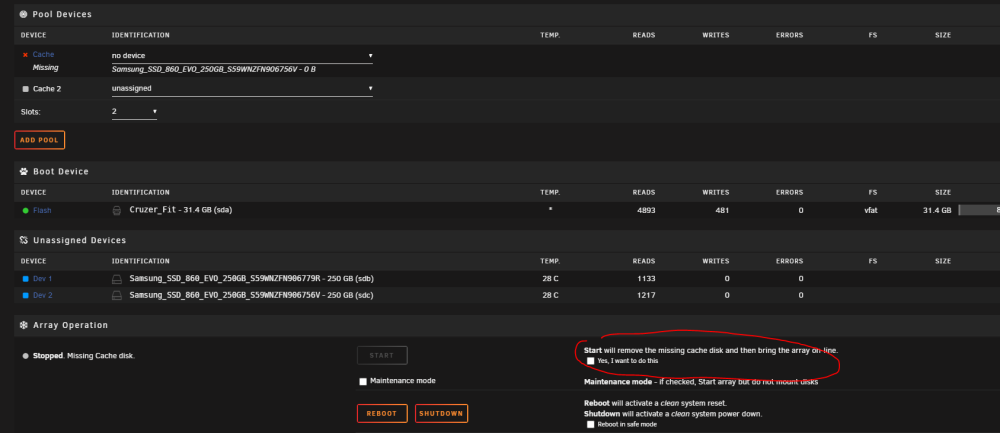Click the blue status square beside Dev 2

tap(26, 295)
